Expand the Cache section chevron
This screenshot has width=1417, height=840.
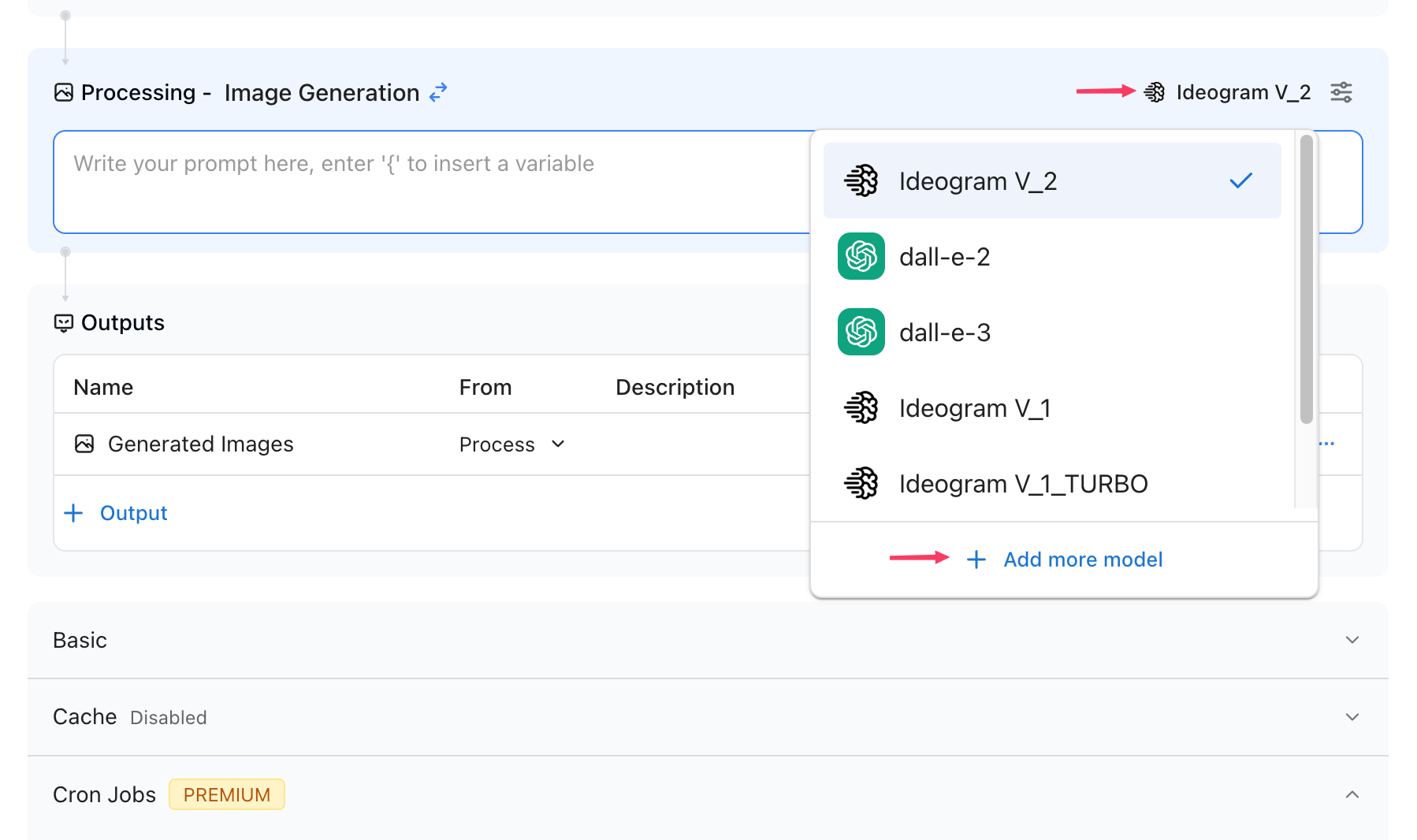coord(1352,717)
